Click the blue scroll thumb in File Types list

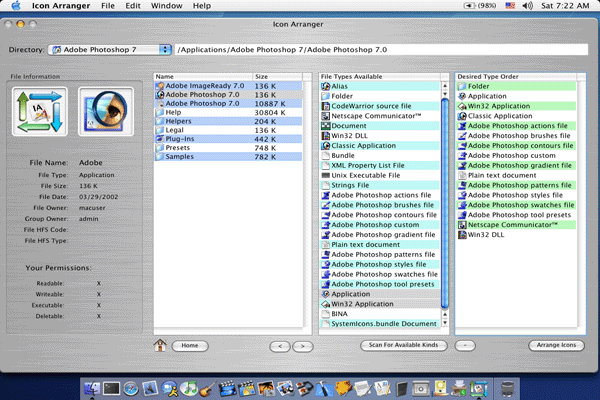point(445,203)
